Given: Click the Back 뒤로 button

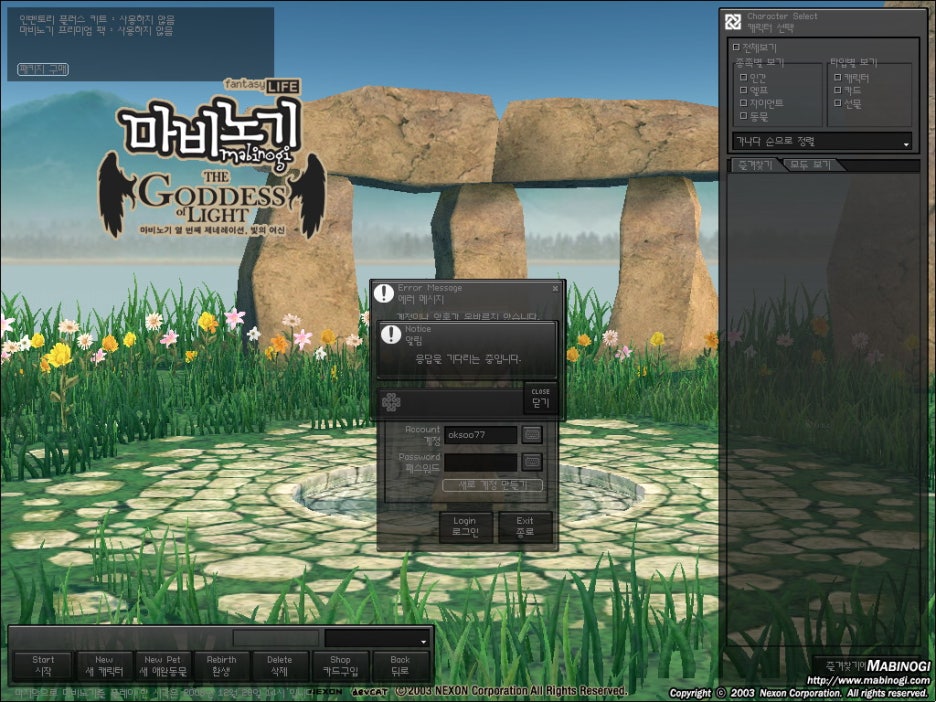Looking at the screenshot, I should pos(400,666).
